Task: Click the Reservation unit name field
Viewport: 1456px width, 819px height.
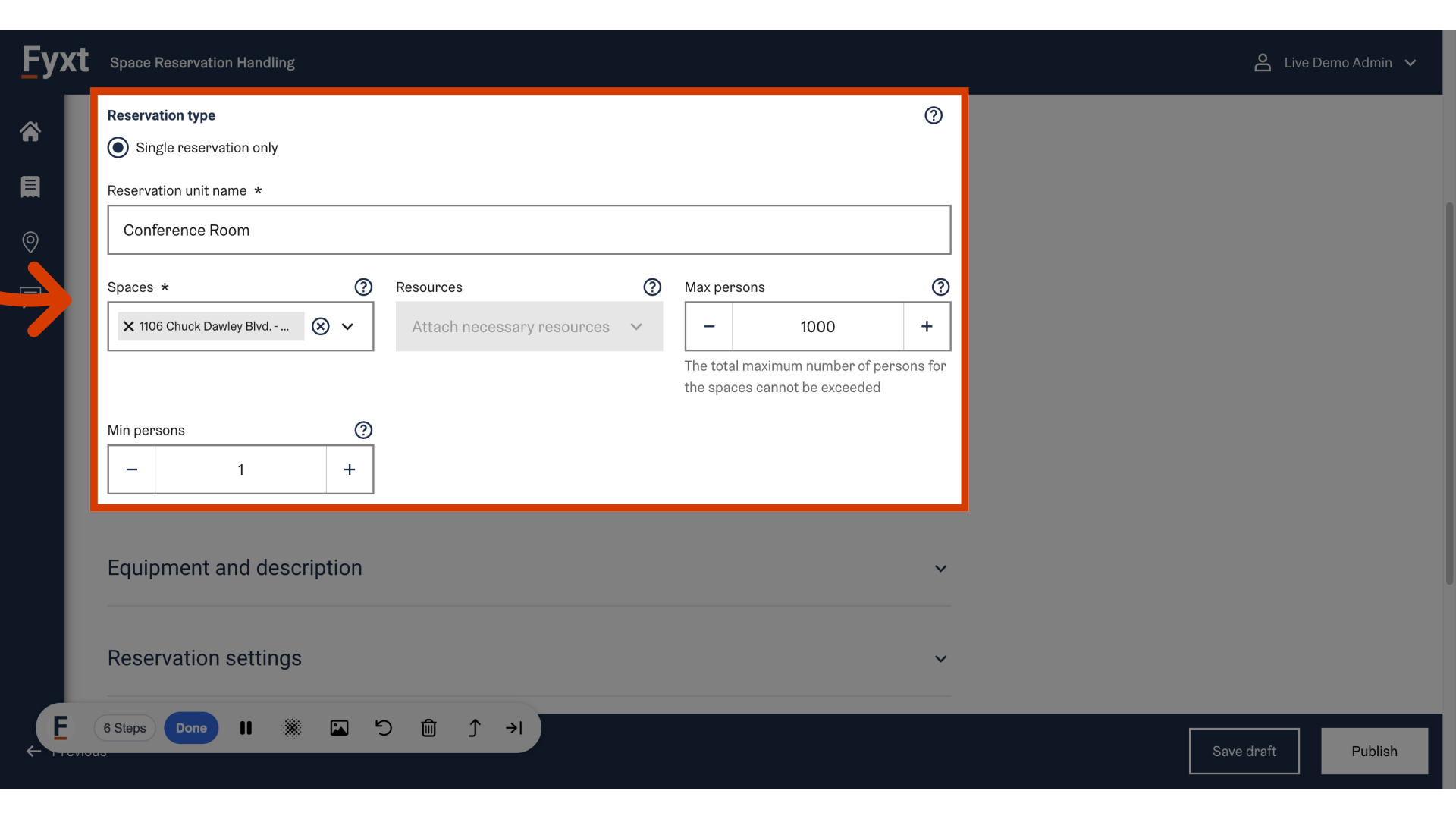Action: pyautogui.click(x=529, y=231)
